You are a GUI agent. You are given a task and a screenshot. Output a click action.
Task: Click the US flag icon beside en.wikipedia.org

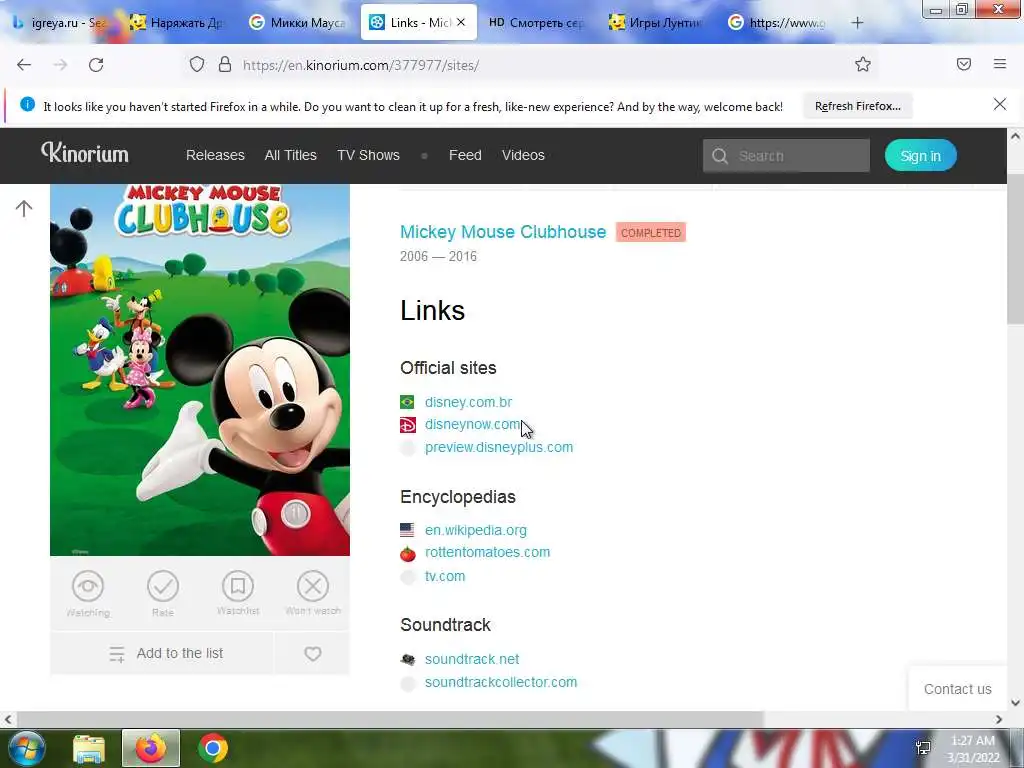(408, 530)
